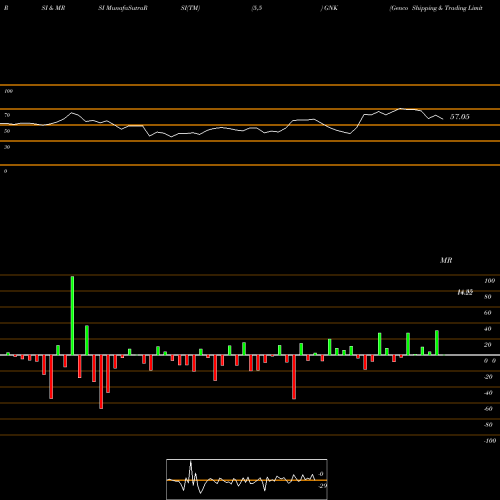Click the 60 label on MR axis
The image size is (500, 500).
(488, 313)
